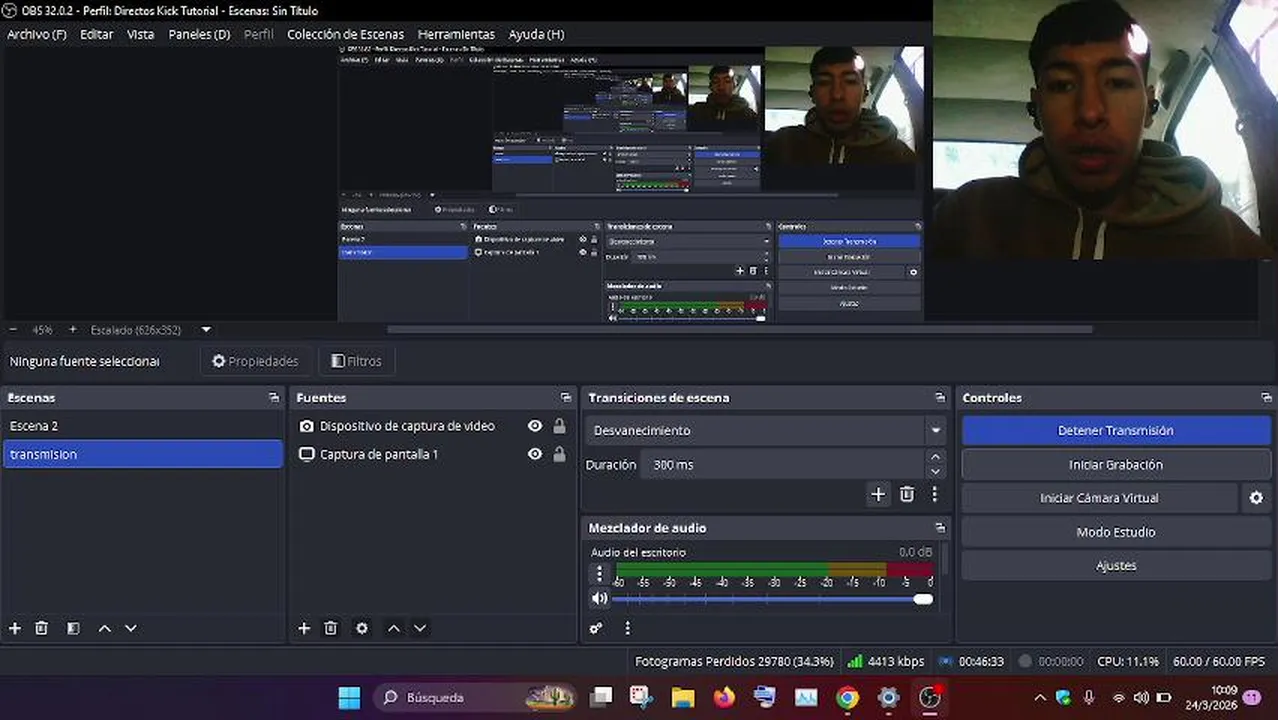Zoom out preview with minus icon
This screenshot has height=720, width=1278.
[x=13, y=329]
